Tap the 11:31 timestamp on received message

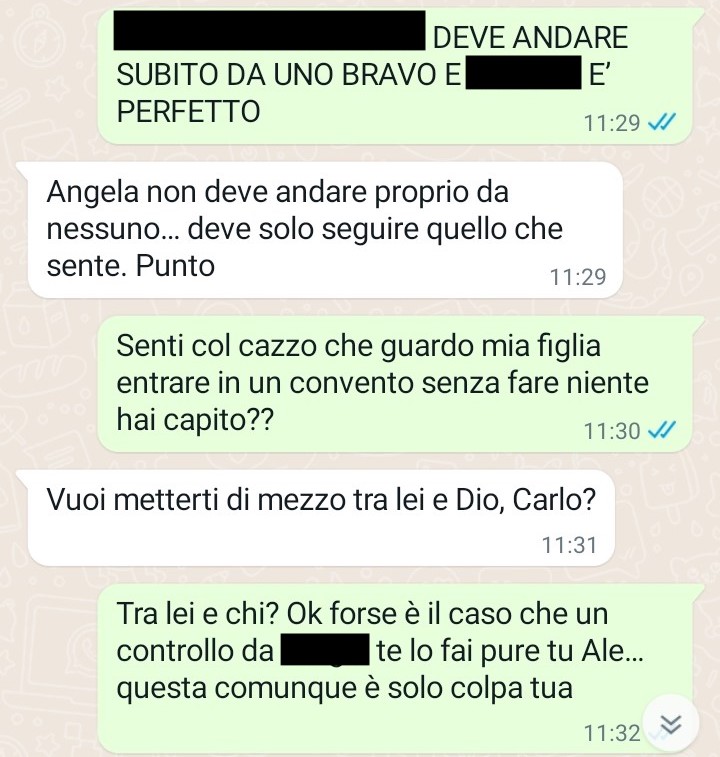[x=569, y=545]
